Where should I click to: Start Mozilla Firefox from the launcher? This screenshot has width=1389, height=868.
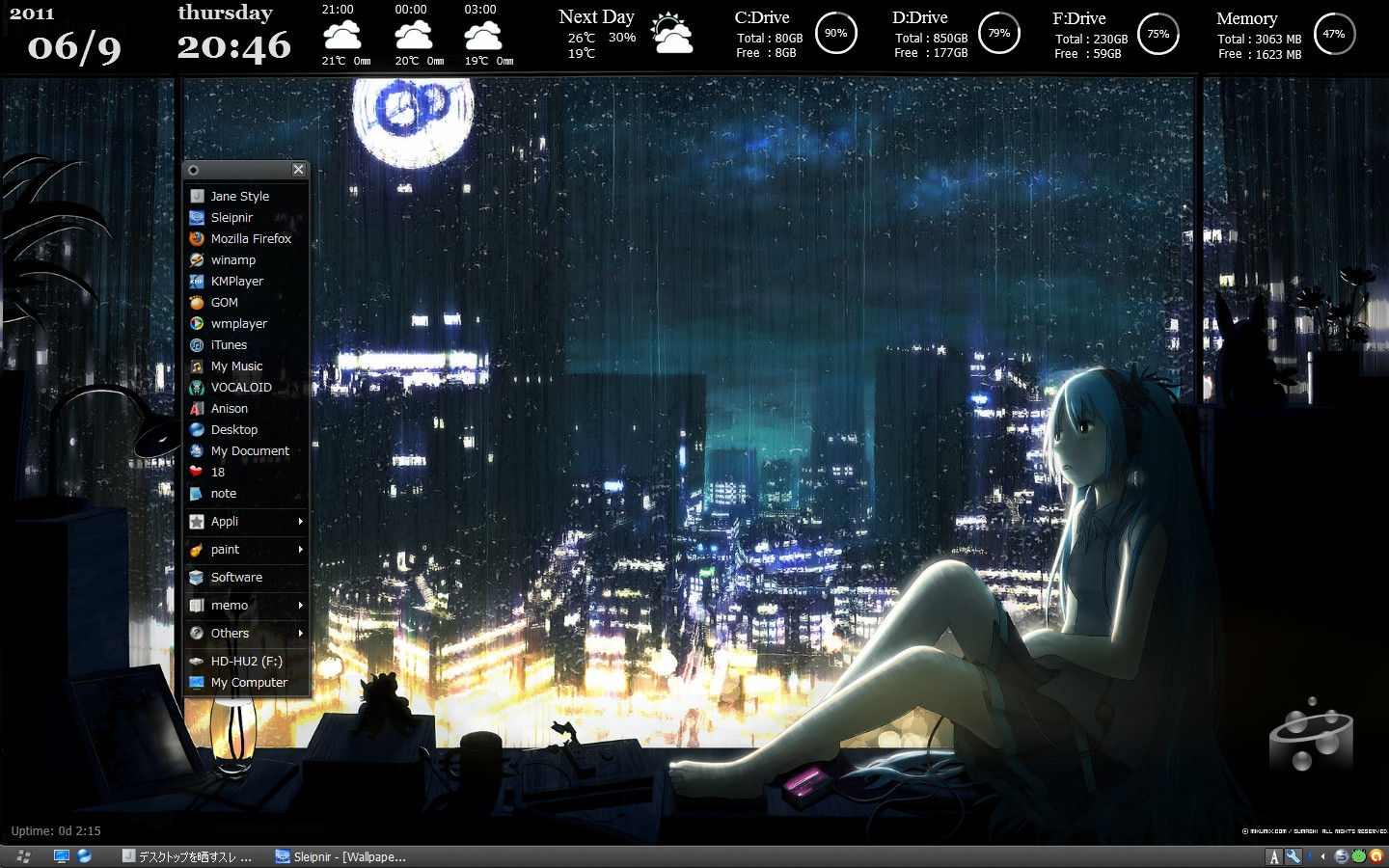click(246, 238)
